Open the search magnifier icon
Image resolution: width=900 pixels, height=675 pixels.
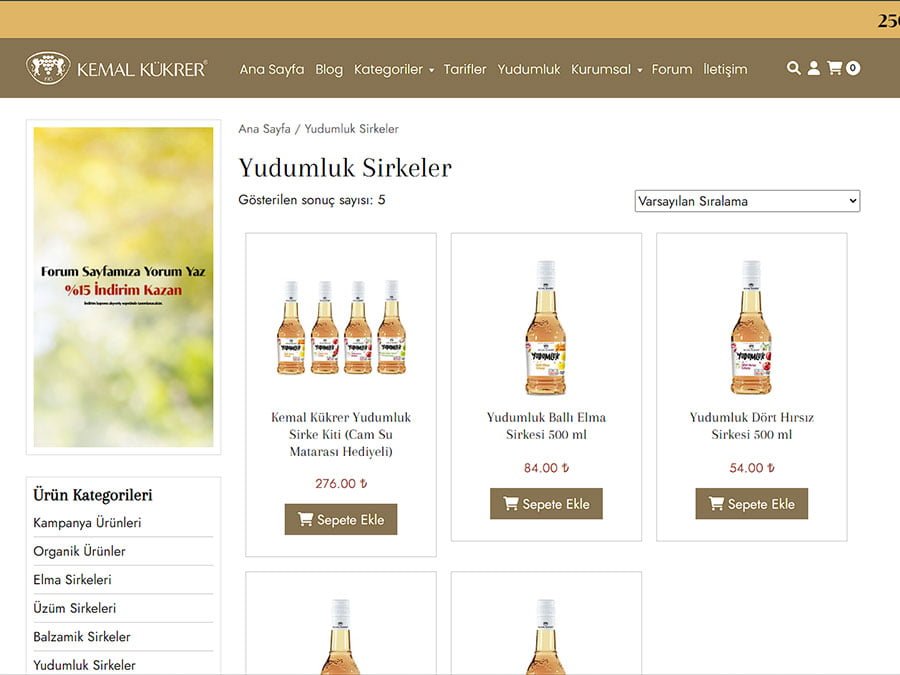pyautogui.click(x=794, y=68)
